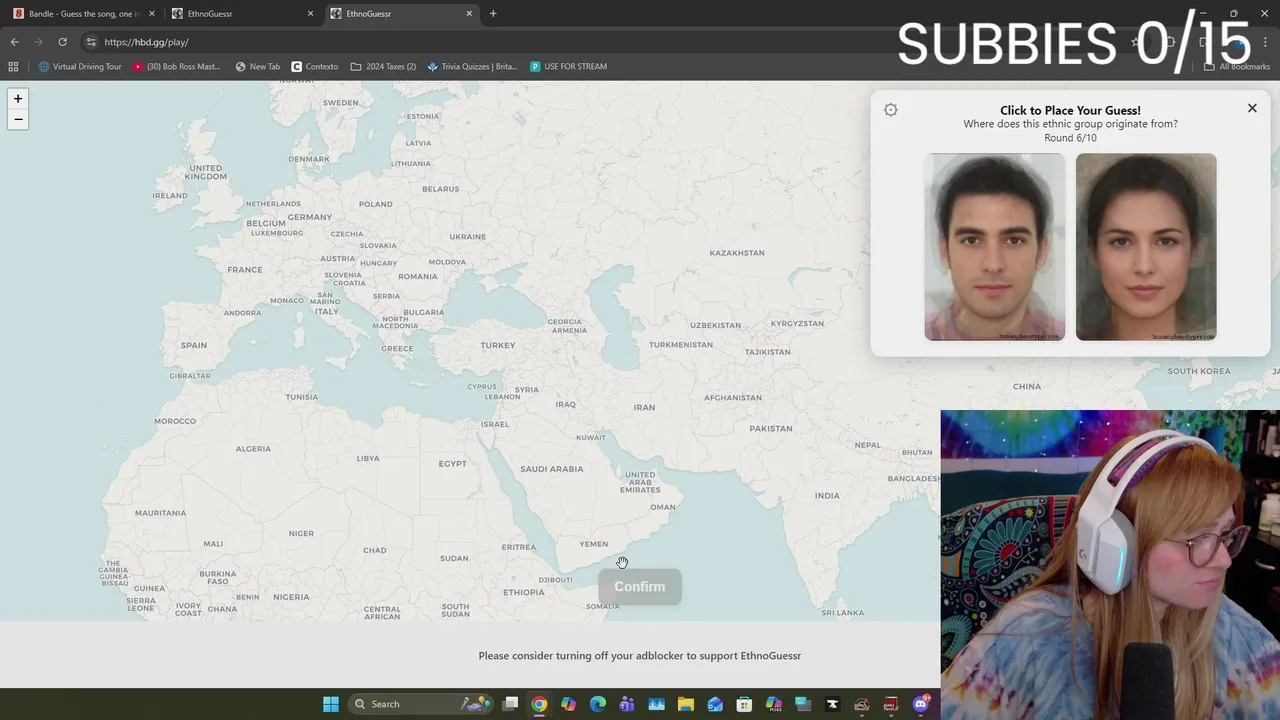Open Microsoft Teams from taskbar
The width and height of the screenshot is (1280, 720).
[627, 704]
